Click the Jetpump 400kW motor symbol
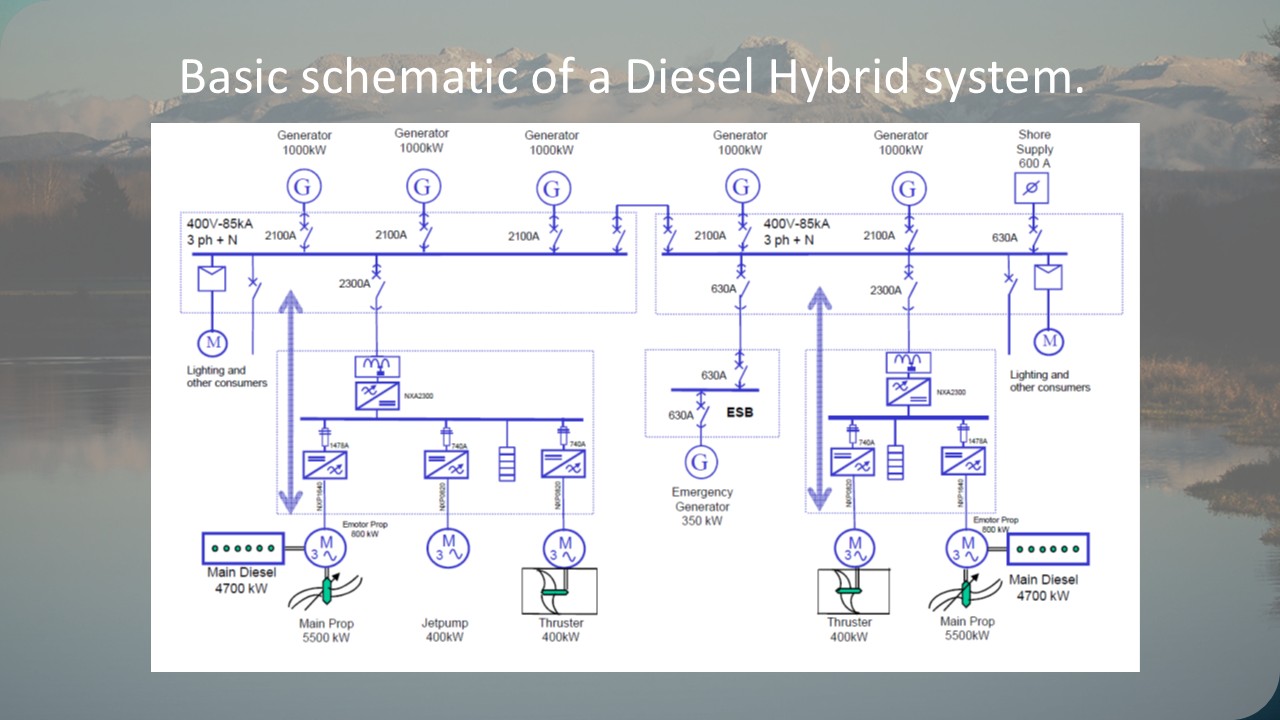The height and width of the screenshot is (720, 1280). 446,547
